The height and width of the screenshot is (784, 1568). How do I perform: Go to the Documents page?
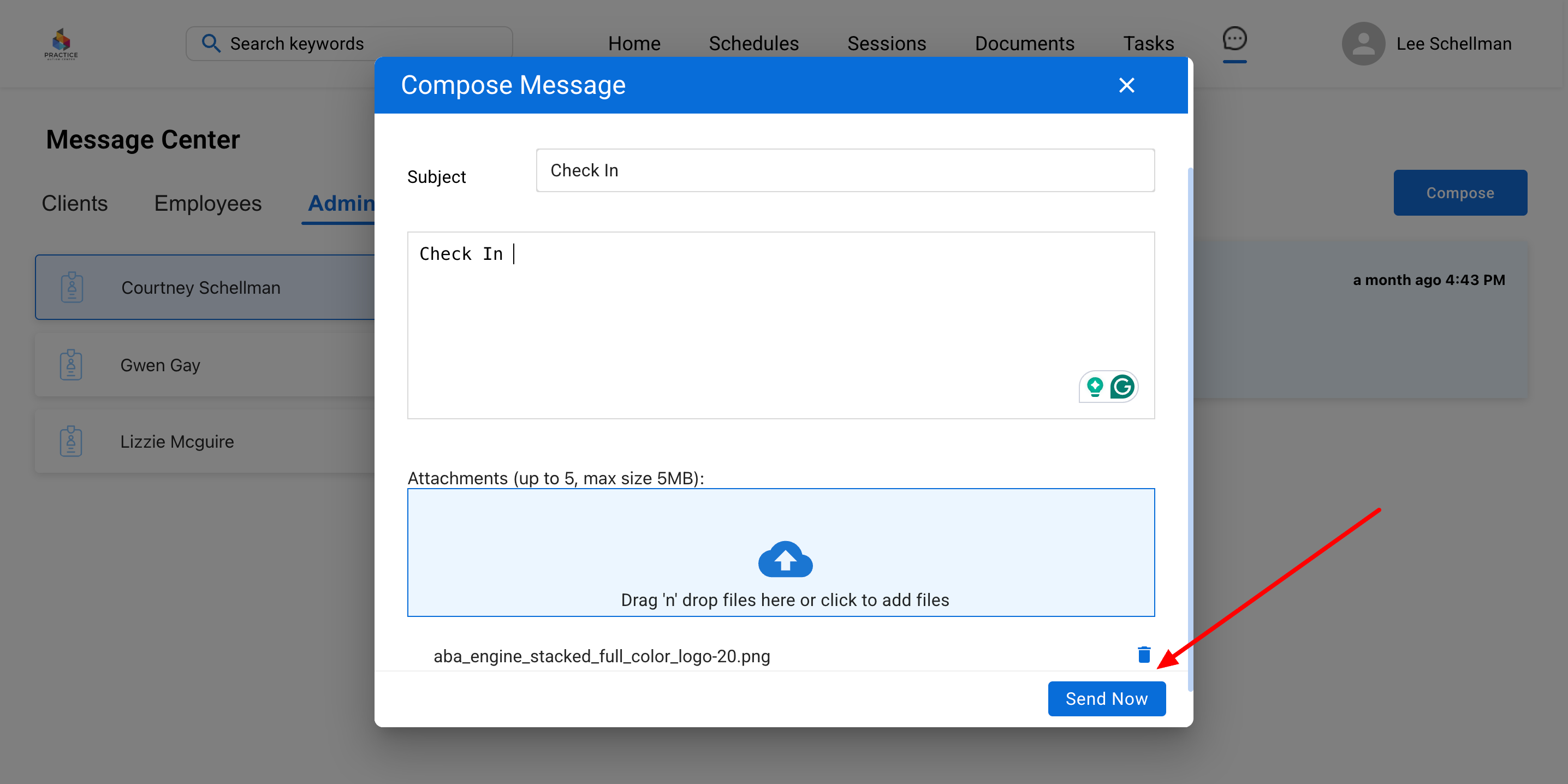[x=1024, y=44]
